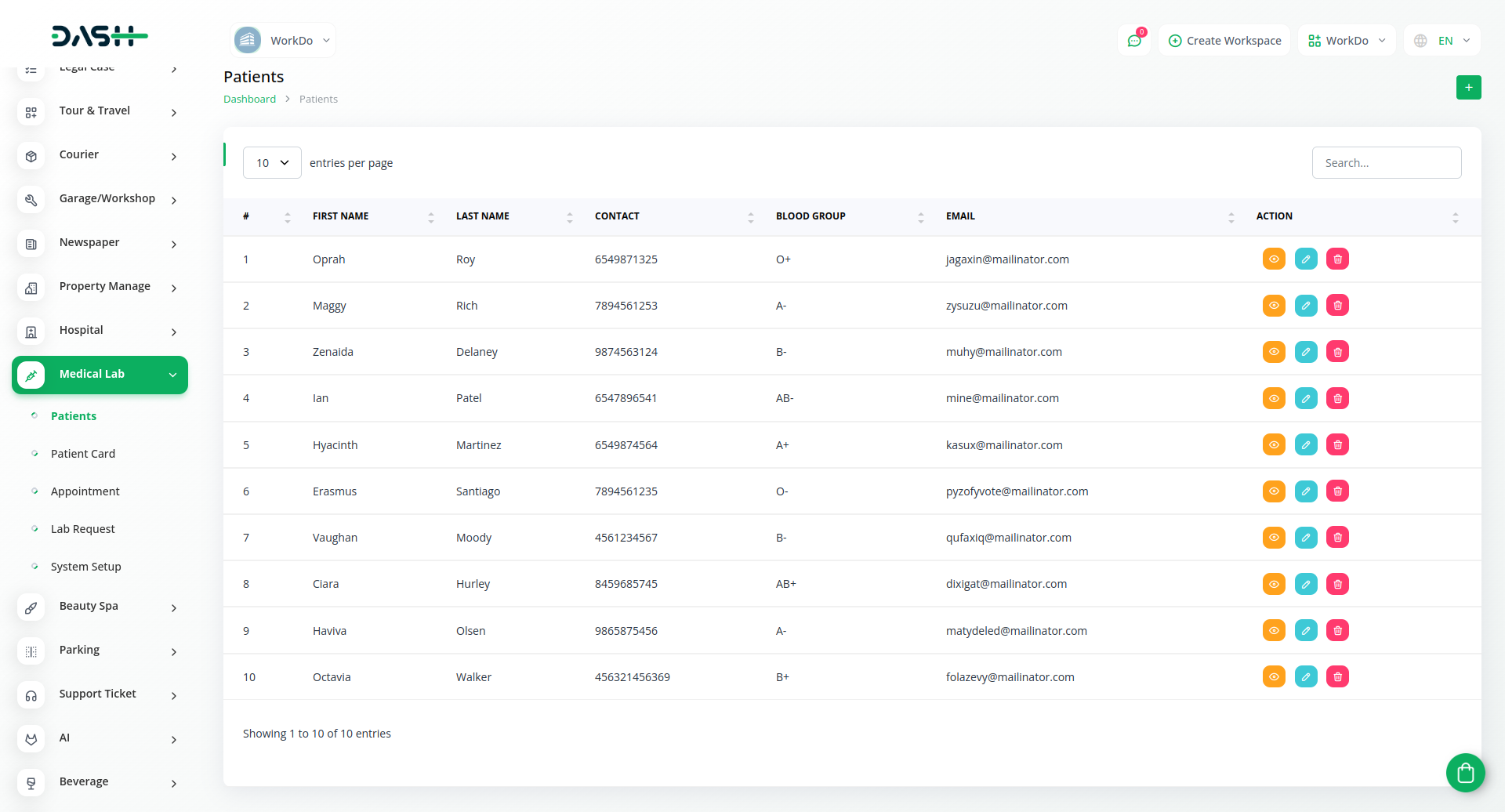Click the Dashboard breadcrumb link
This screenshot has height=812, width=1505.
coord(249,100)
